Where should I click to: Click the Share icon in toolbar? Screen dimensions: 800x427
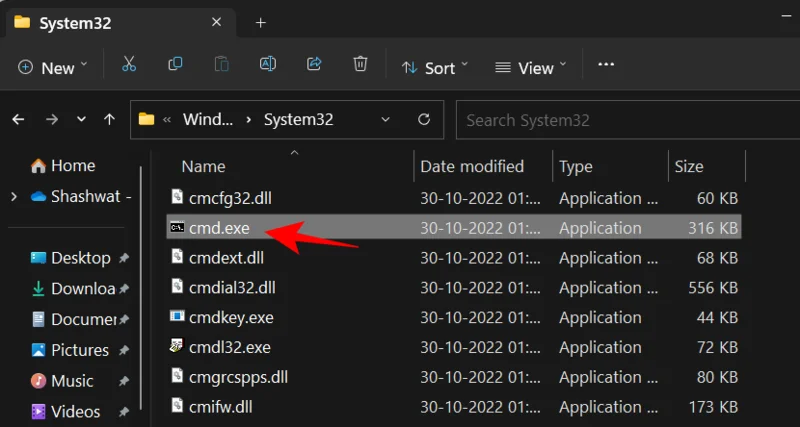(314, 64)
